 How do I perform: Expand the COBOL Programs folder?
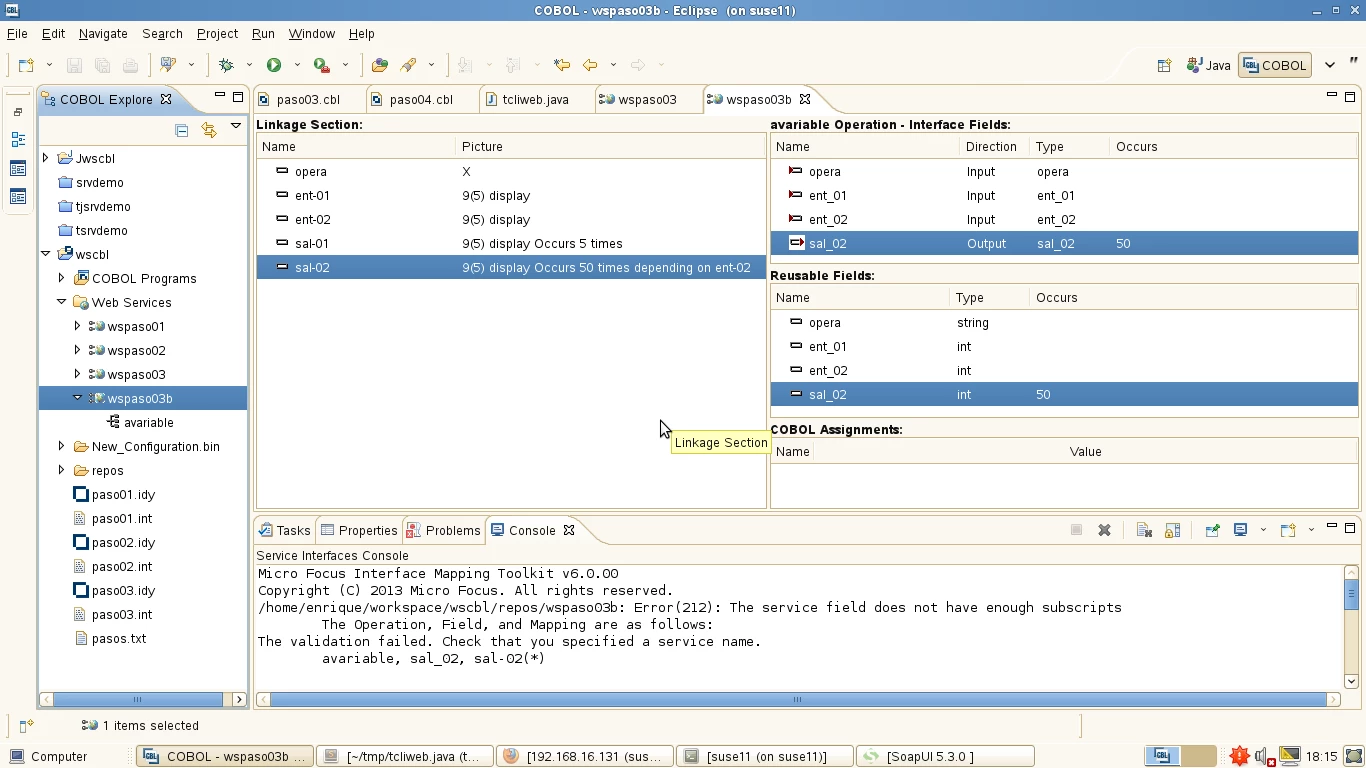click(61, 278)
